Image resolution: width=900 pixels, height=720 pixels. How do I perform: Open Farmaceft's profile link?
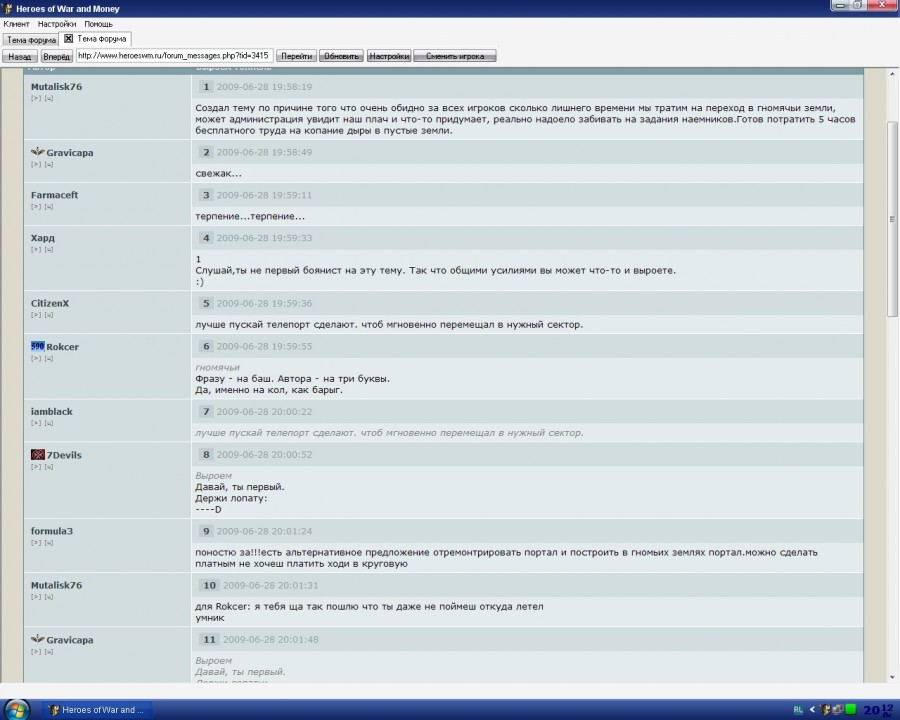(x=55, y=195)
